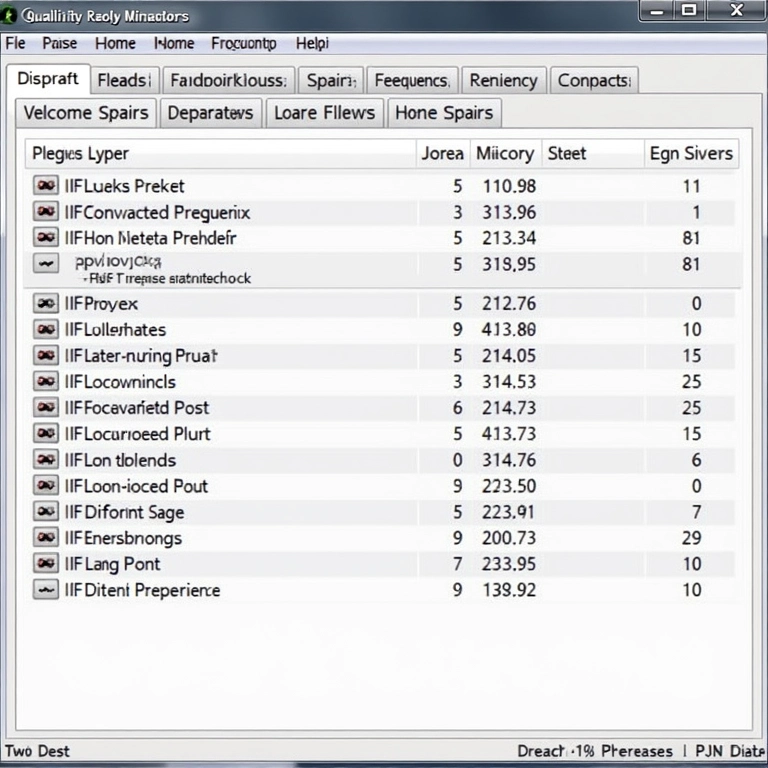
Task: Click the IIFLang Pont row icon
Action: click(x=45, y=564)
